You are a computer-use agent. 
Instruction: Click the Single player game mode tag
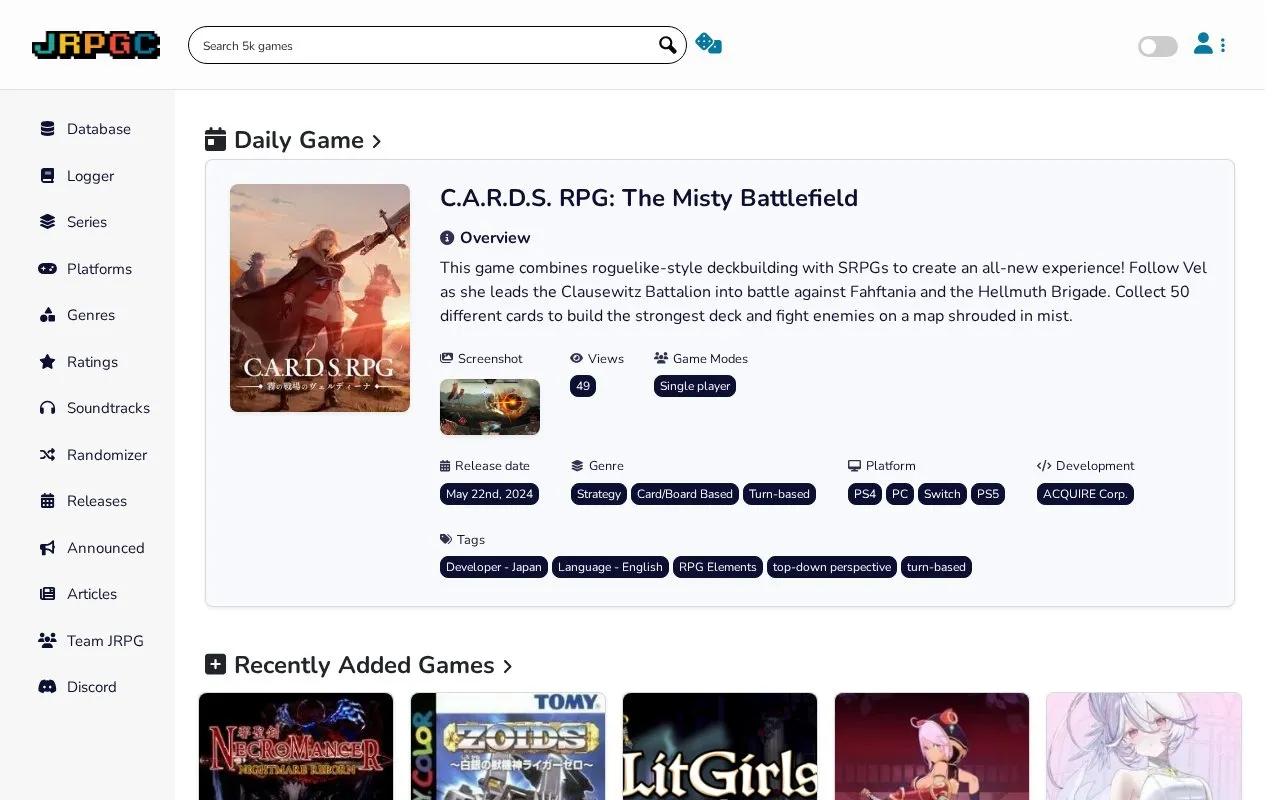coord(695,386)
